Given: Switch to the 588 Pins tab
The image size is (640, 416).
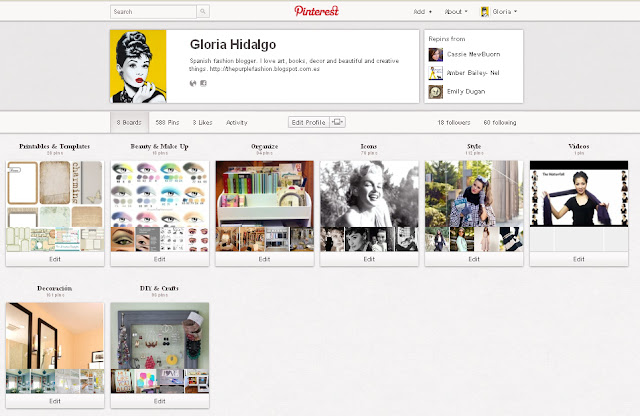Looking at the screenshot, I should pyautogui.click(x=167, y=122).
